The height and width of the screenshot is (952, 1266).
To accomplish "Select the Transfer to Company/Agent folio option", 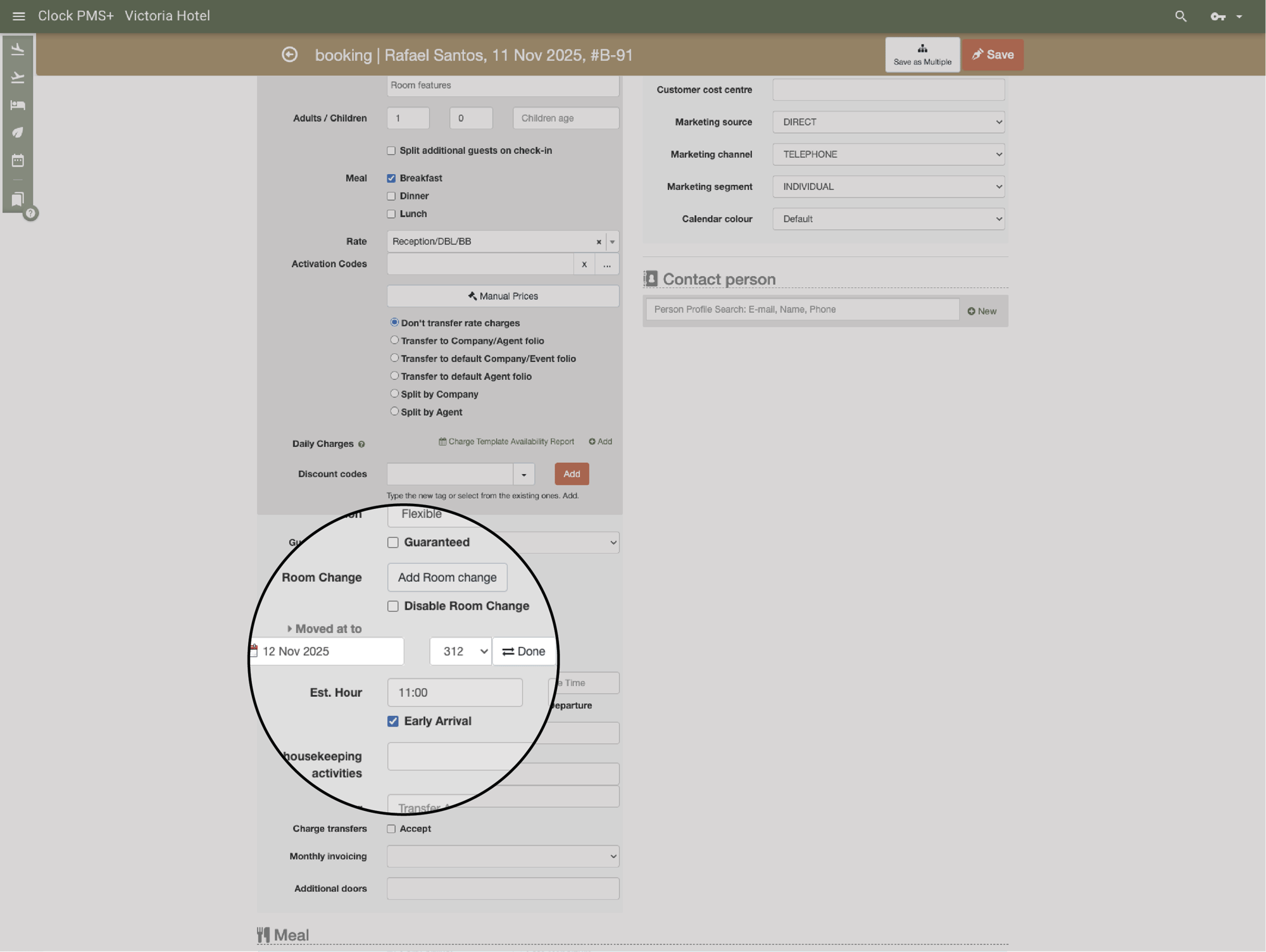I will pyautogui.click(x=394, y=340).
